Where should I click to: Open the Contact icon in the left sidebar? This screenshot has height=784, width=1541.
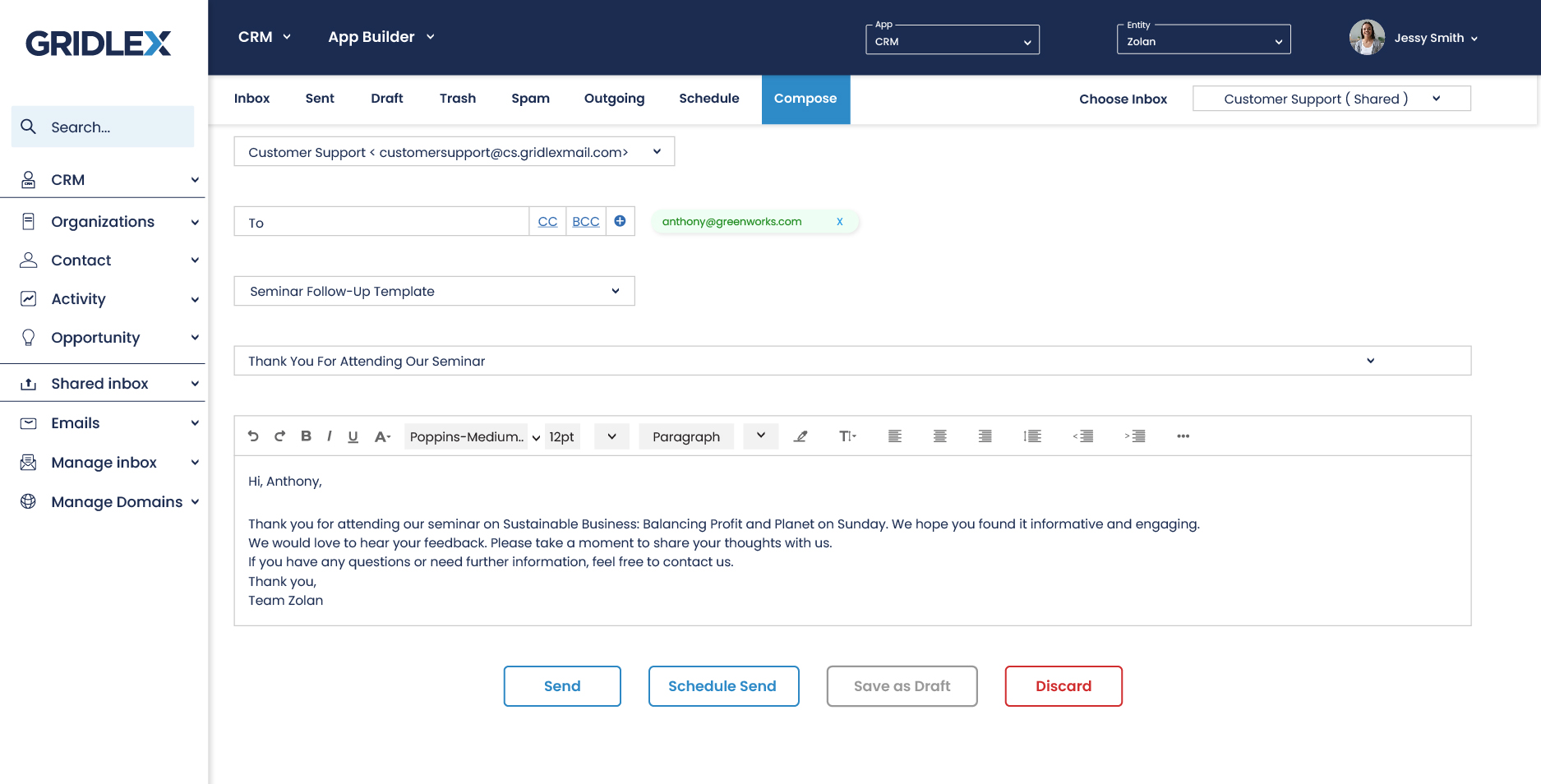tap(29, 260)
